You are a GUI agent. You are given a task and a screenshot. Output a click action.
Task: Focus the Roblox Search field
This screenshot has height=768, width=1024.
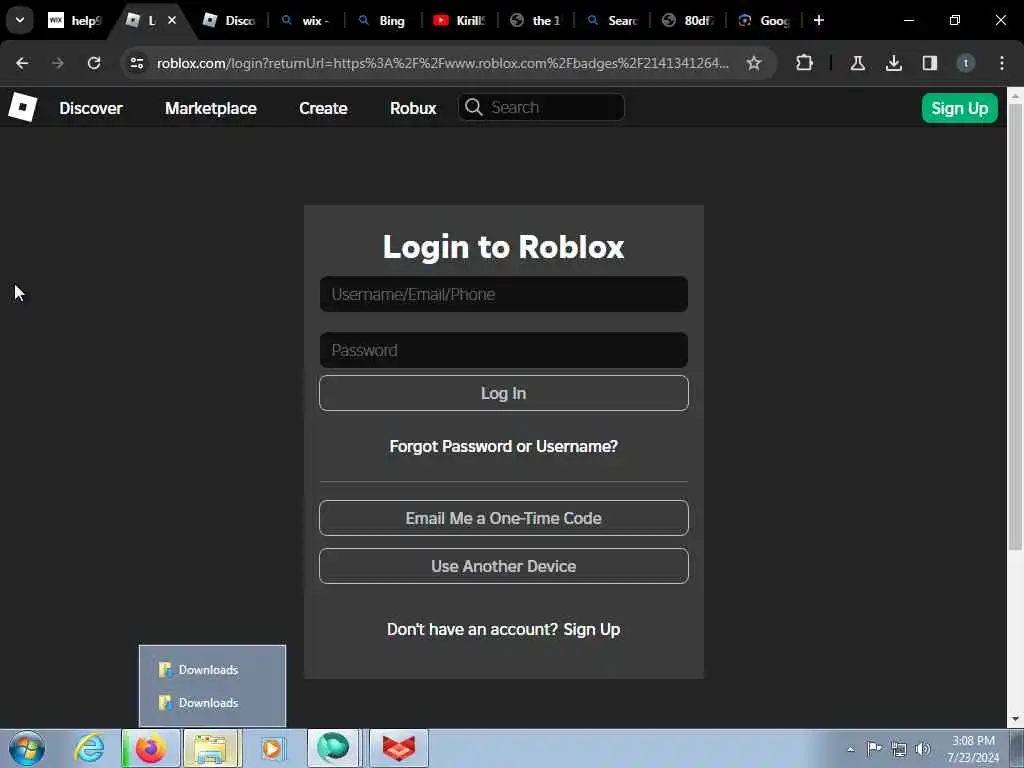click(x=541, y=107)
